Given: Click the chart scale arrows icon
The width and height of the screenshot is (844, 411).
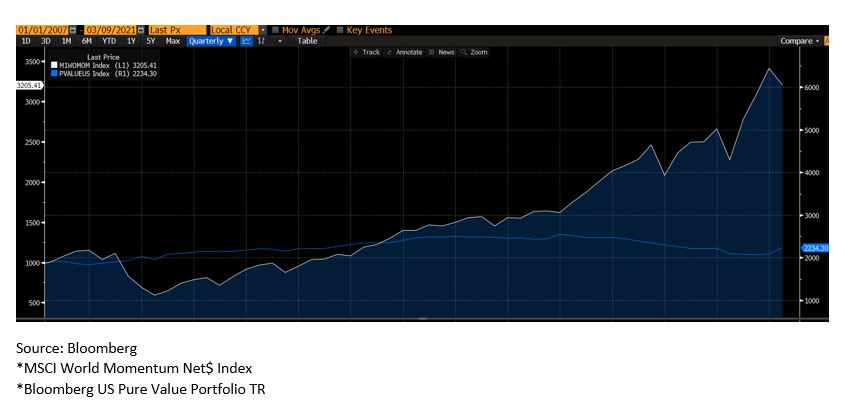Looking at the screenshot, I should (261, 41).
